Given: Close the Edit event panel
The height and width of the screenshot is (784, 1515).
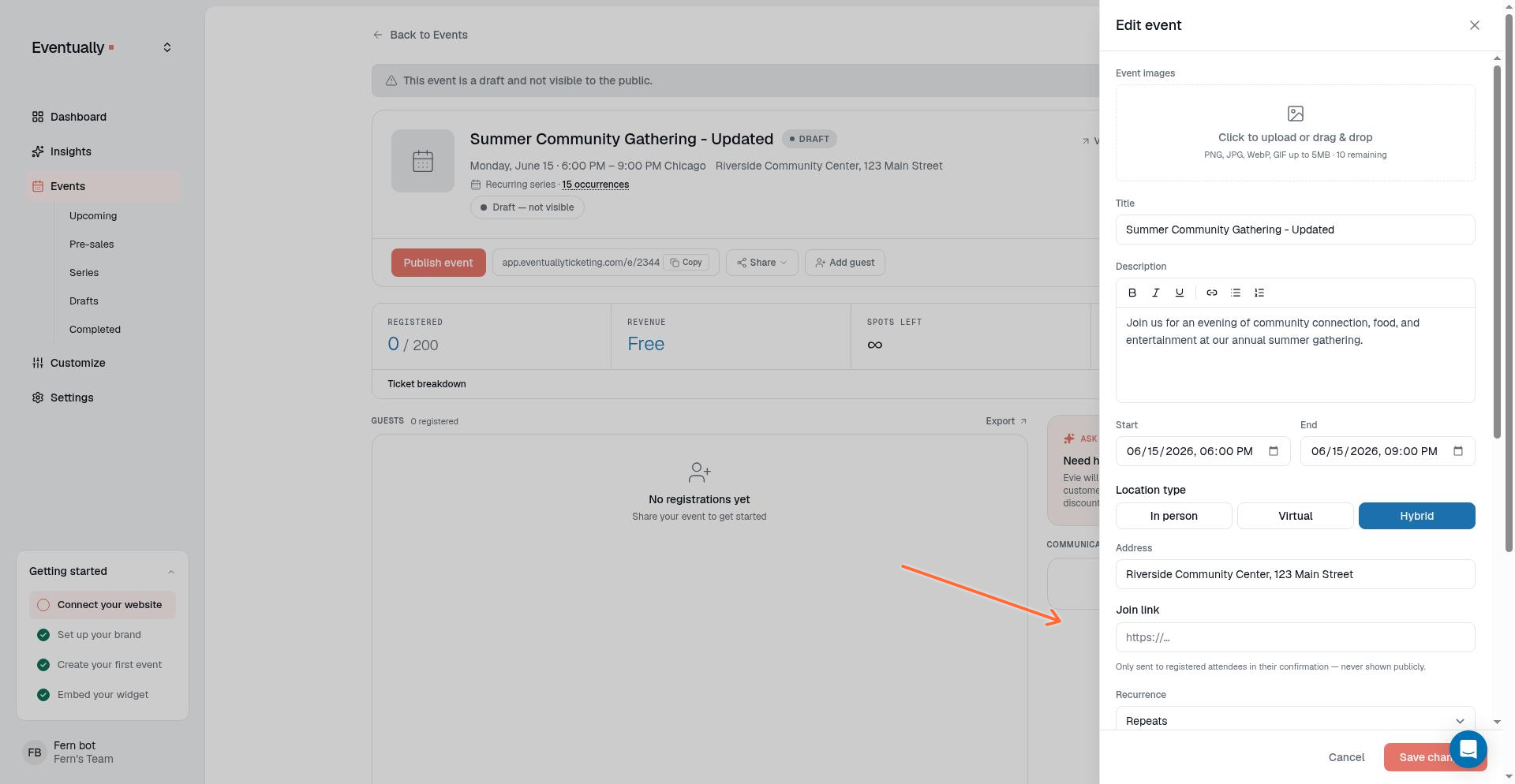Looking at the screenshot, I should 1474,25.
